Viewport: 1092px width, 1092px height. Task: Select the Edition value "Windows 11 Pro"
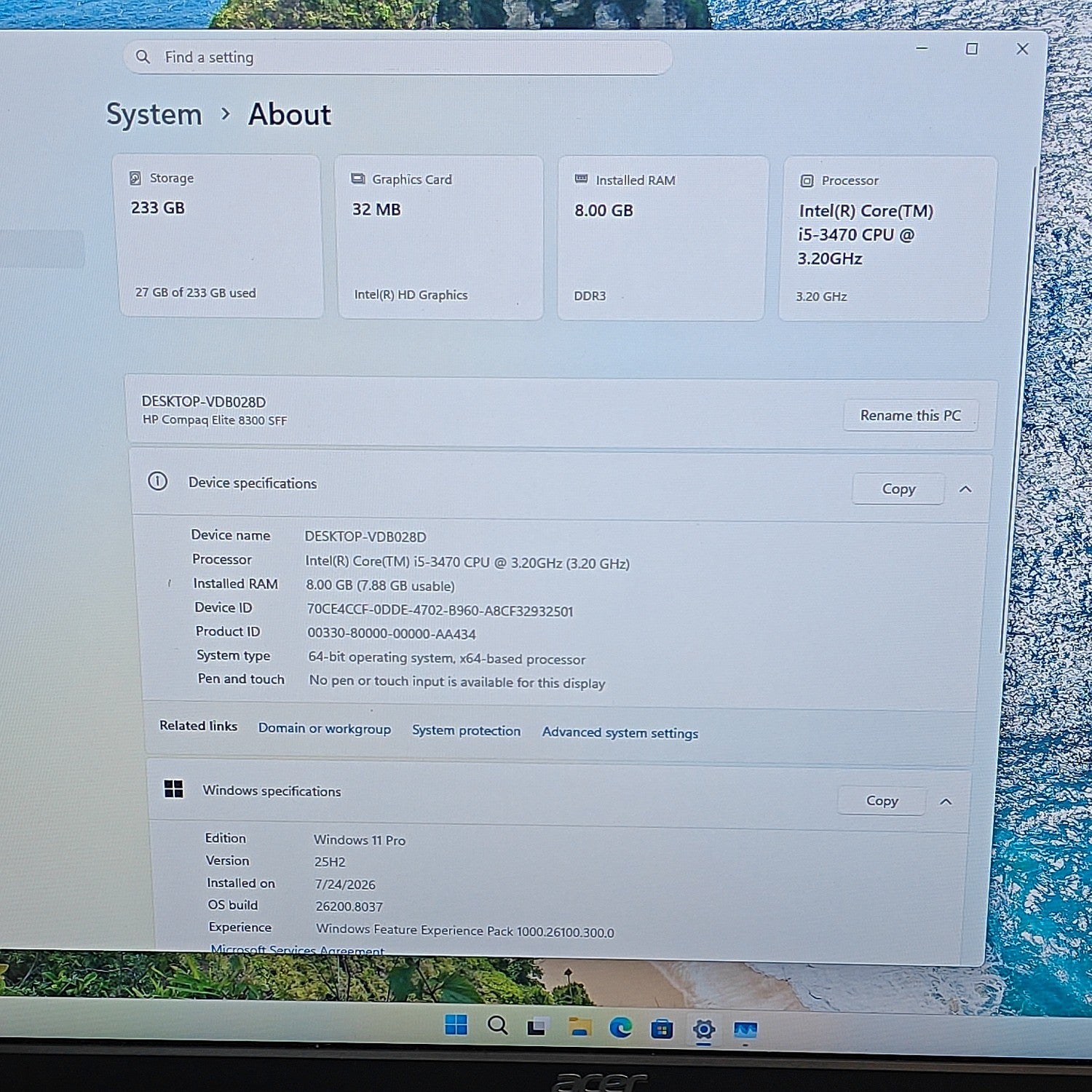click(x=360, y=840)
